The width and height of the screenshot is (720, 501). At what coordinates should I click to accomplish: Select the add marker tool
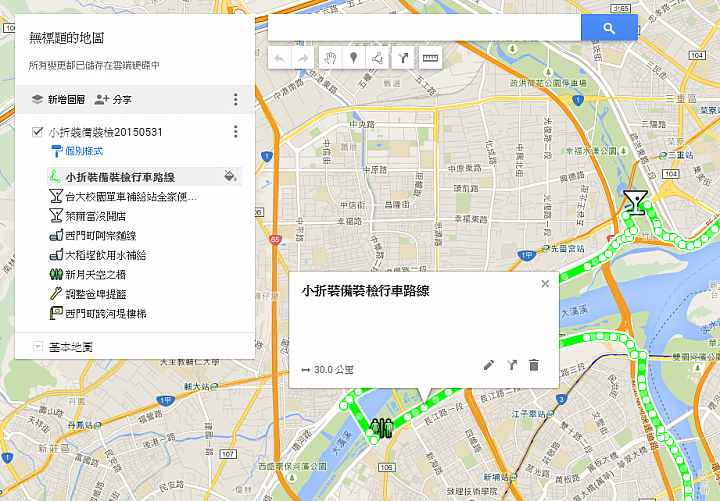tap(354, 58)
